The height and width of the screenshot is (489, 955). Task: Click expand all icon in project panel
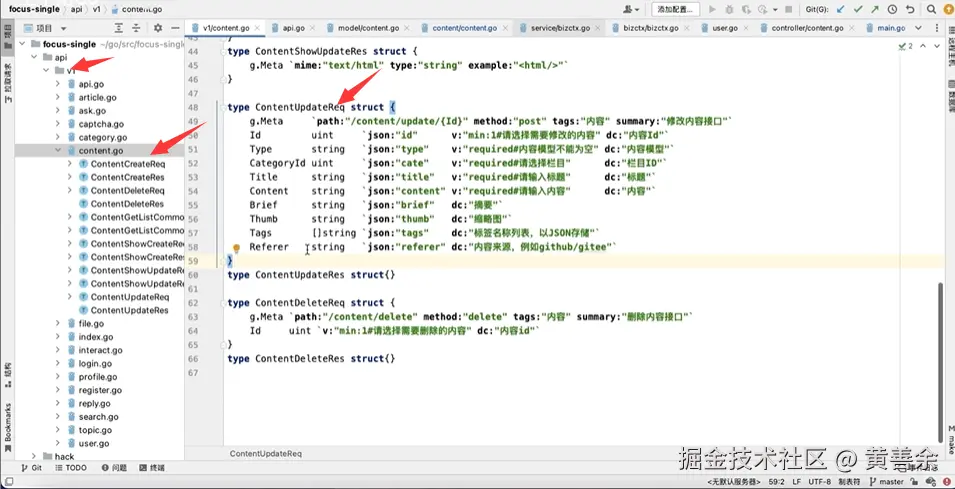(119, 28)
